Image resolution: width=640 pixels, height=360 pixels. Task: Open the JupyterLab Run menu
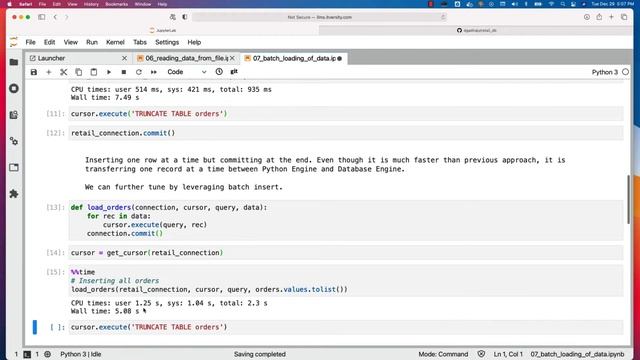coord(92,42)
